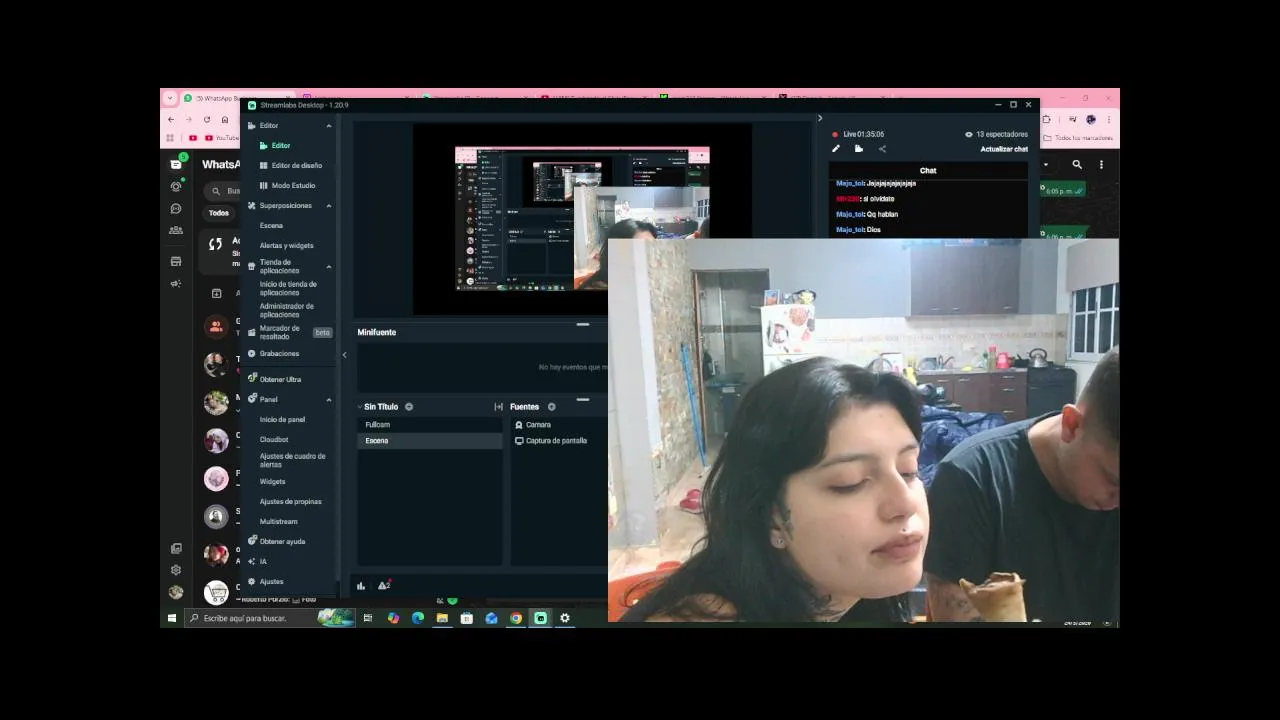This screenshot has width=1280, height=720.
Task: Click the 13 espectadores viewer count eye
Action: [969, 134]
